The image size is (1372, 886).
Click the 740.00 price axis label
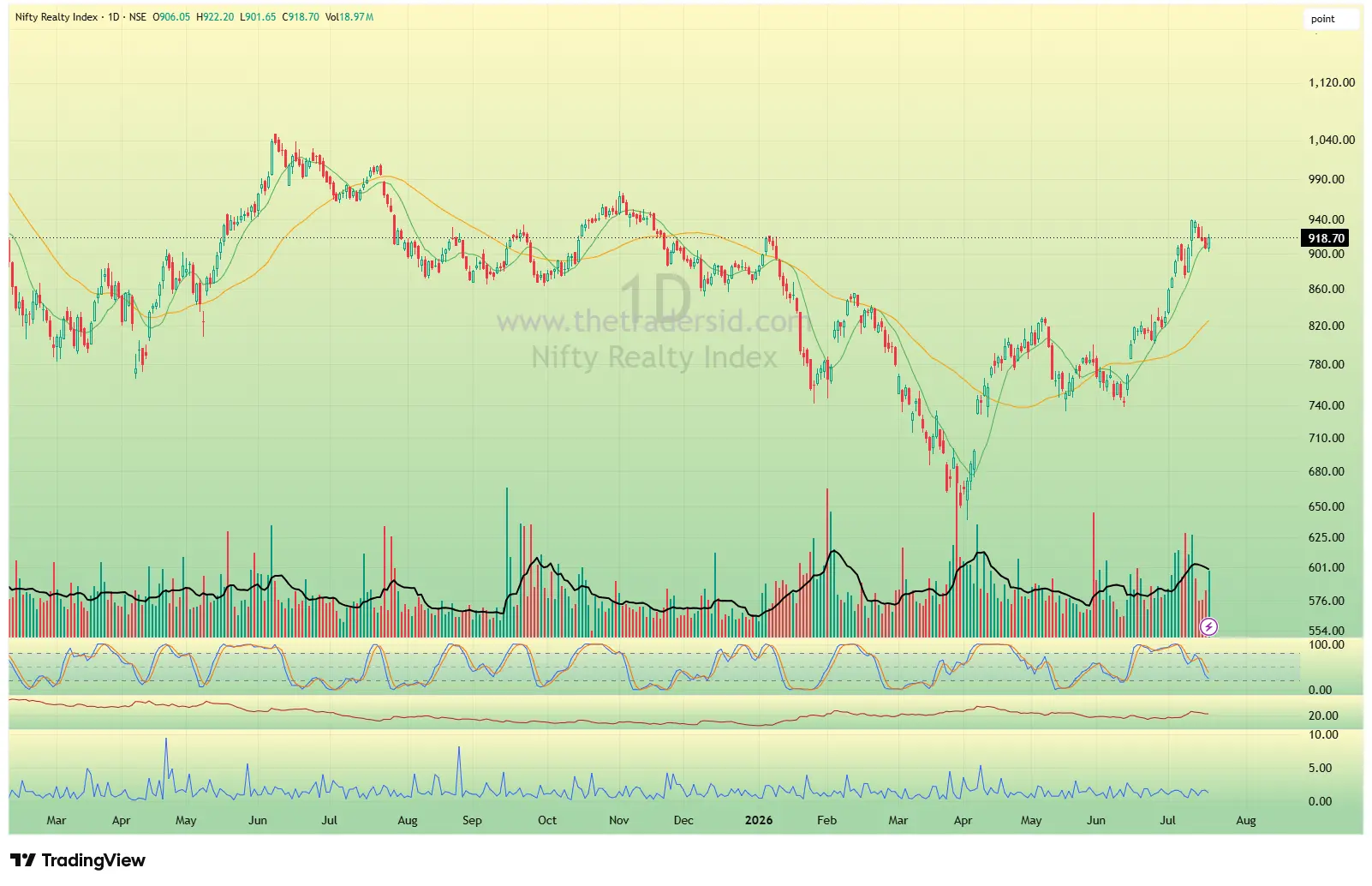pos(1327,405)
